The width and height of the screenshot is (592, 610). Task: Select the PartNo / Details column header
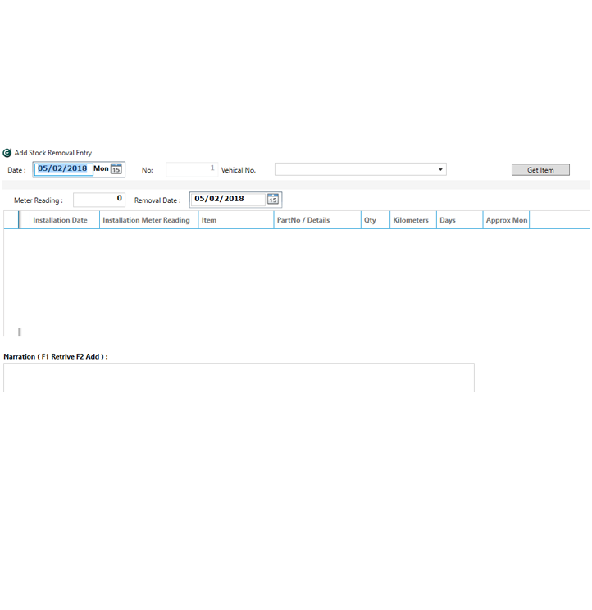click(x=317, y=220)
